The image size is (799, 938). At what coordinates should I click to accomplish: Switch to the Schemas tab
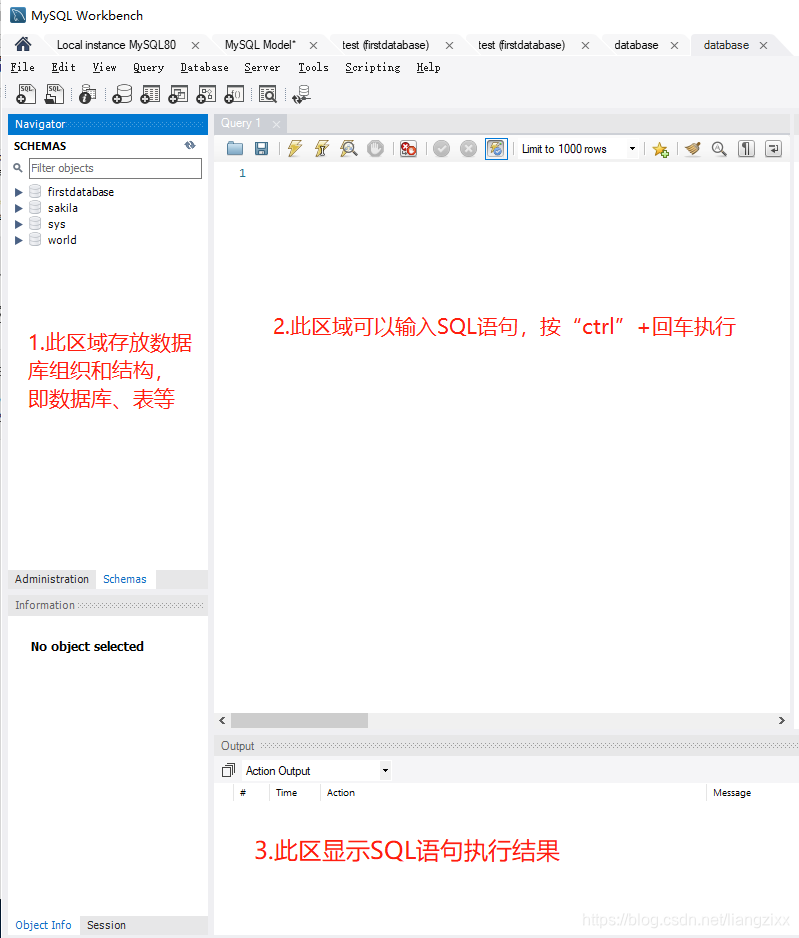tap(124, 579)
